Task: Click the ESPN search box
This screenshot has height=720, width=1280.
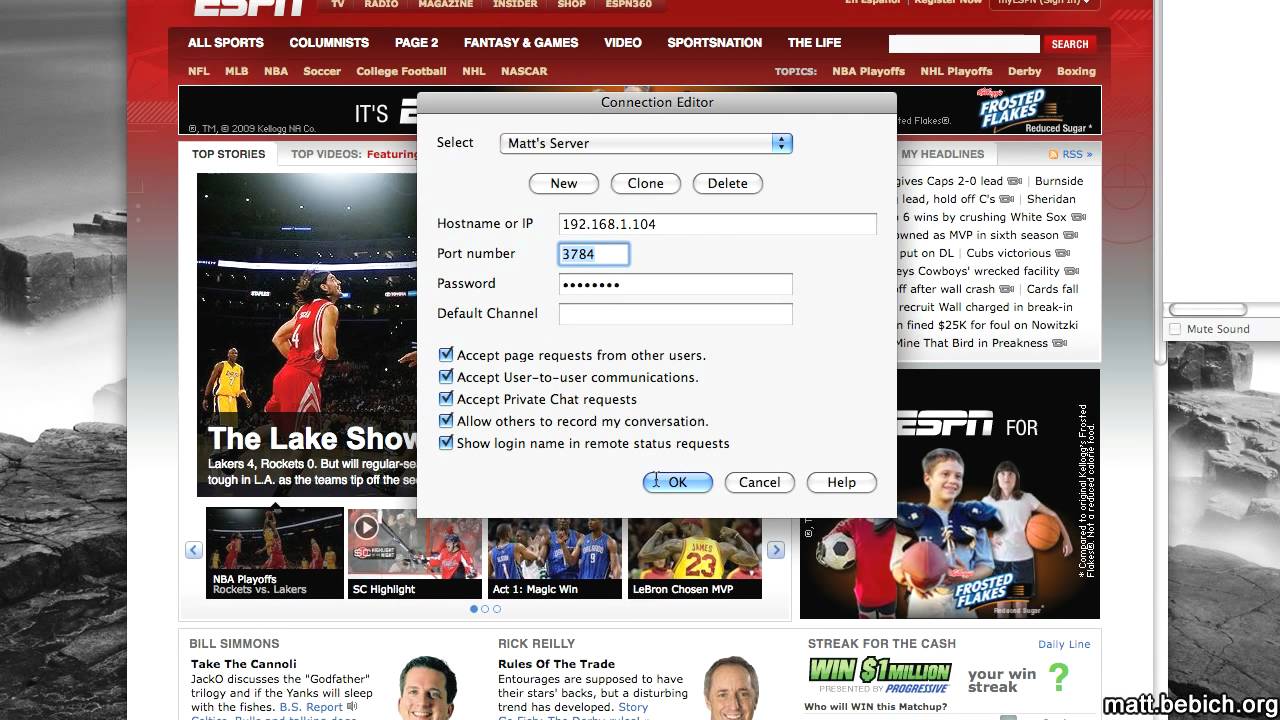Action: coord(964,44)
